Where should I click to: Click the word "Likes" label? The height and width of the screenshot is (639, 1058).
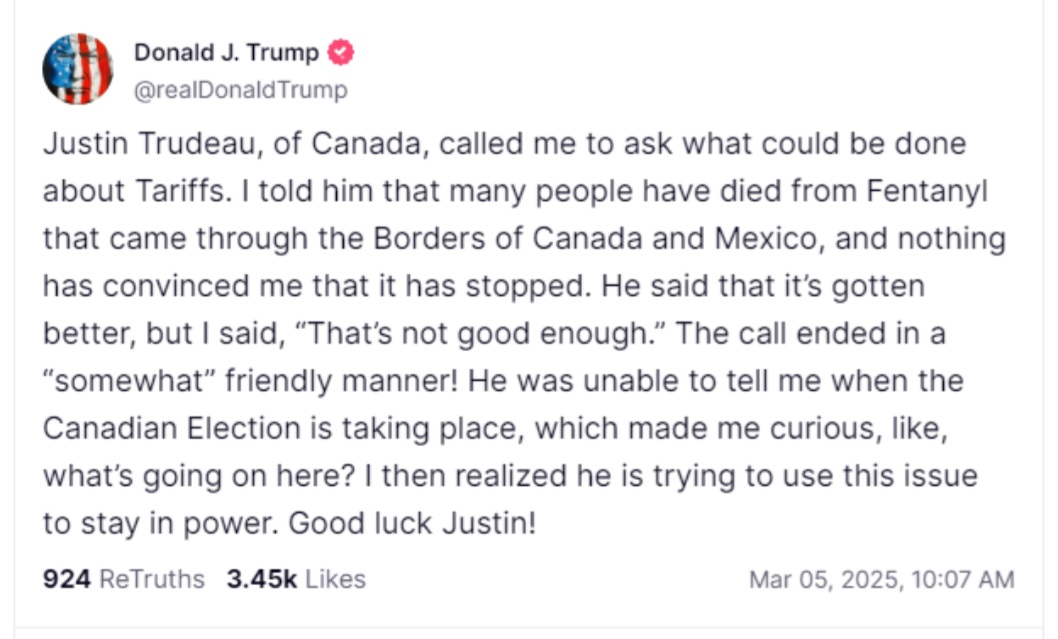click(335, 579)
